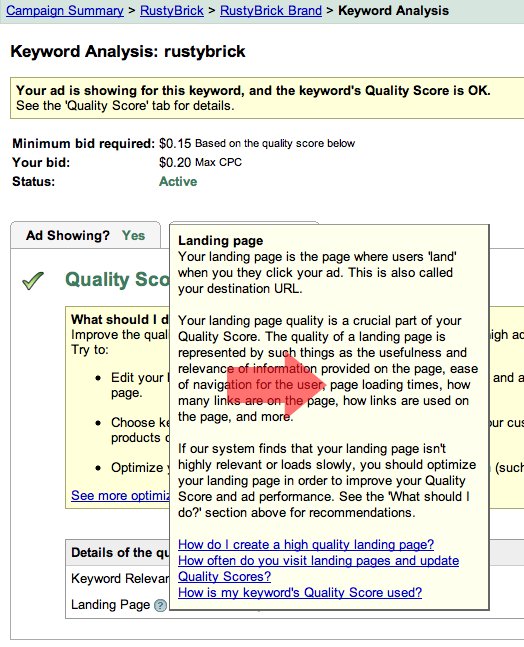Click the 'Quality Sco' green heading

pyautogui.click(x=117, y=279)
